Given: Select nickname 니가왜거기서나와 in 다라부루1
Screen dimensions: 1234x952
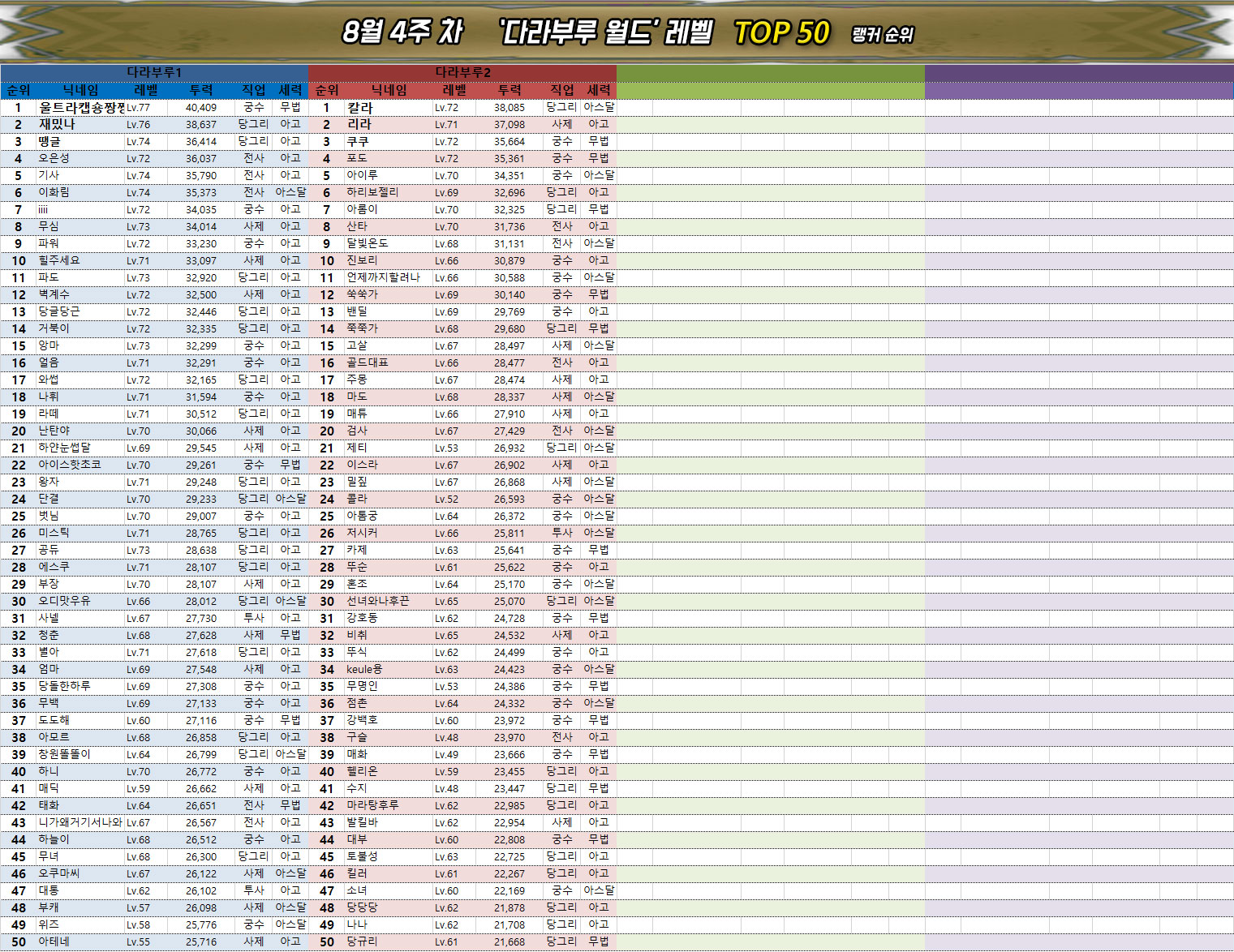Looking at the screenshot, I should point(80,822).
